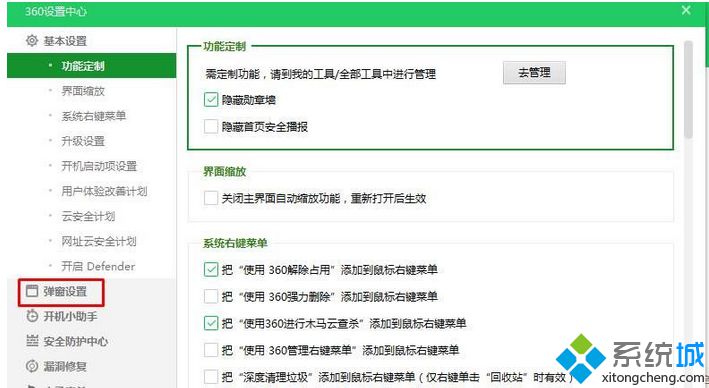Open 漏洞修复 section label

click(65, 366)
